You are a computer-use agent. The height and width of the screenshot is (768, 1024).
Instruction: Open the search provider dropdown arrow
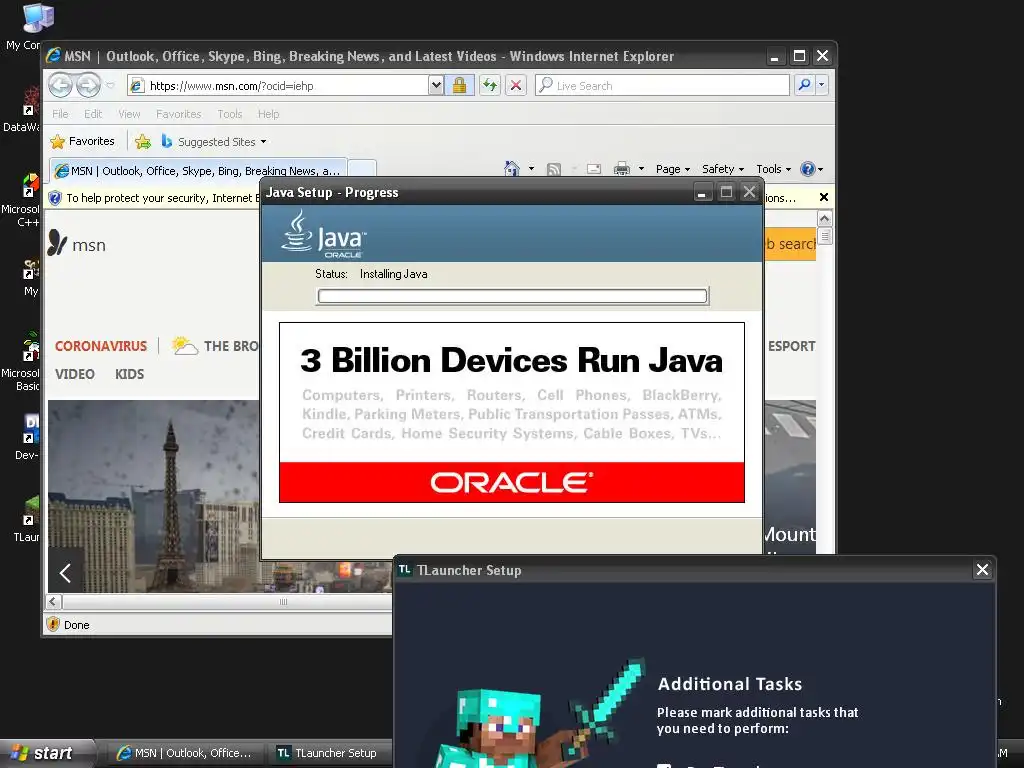[822, 85]
